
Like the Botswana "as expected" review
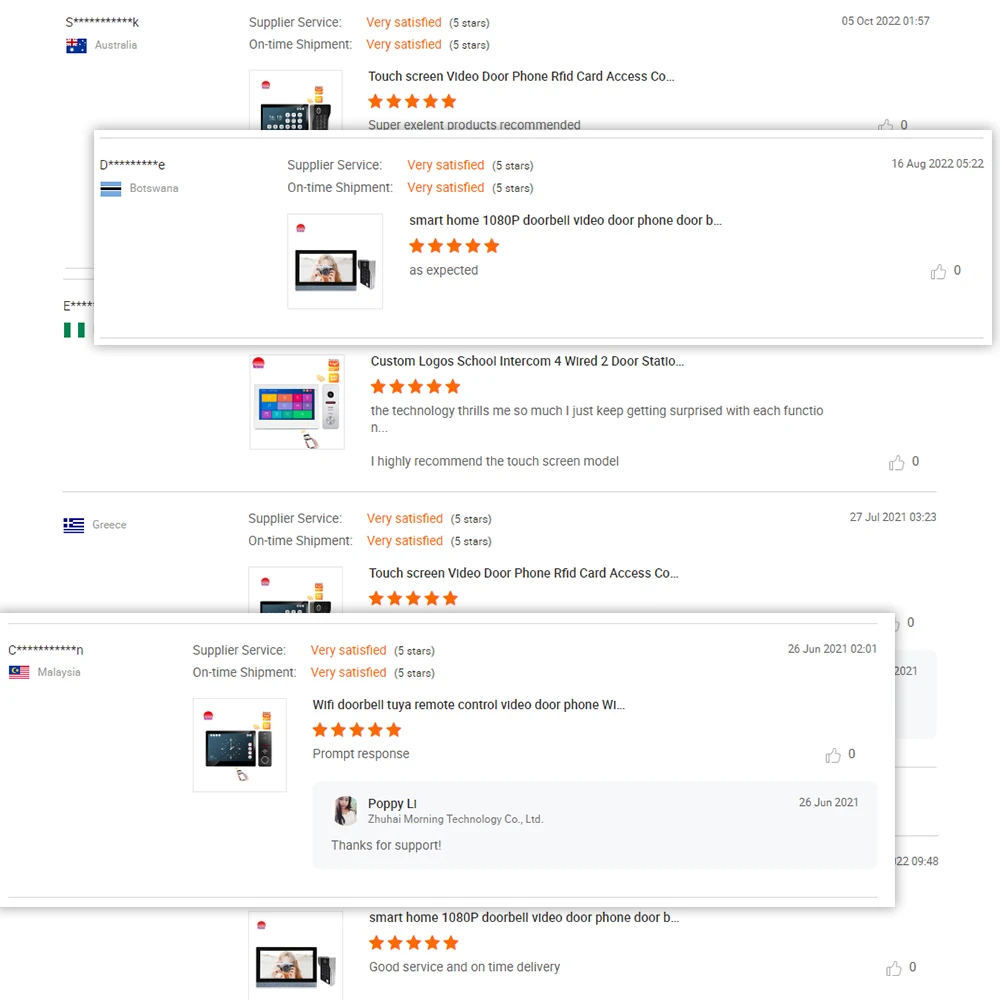[938, 272]
